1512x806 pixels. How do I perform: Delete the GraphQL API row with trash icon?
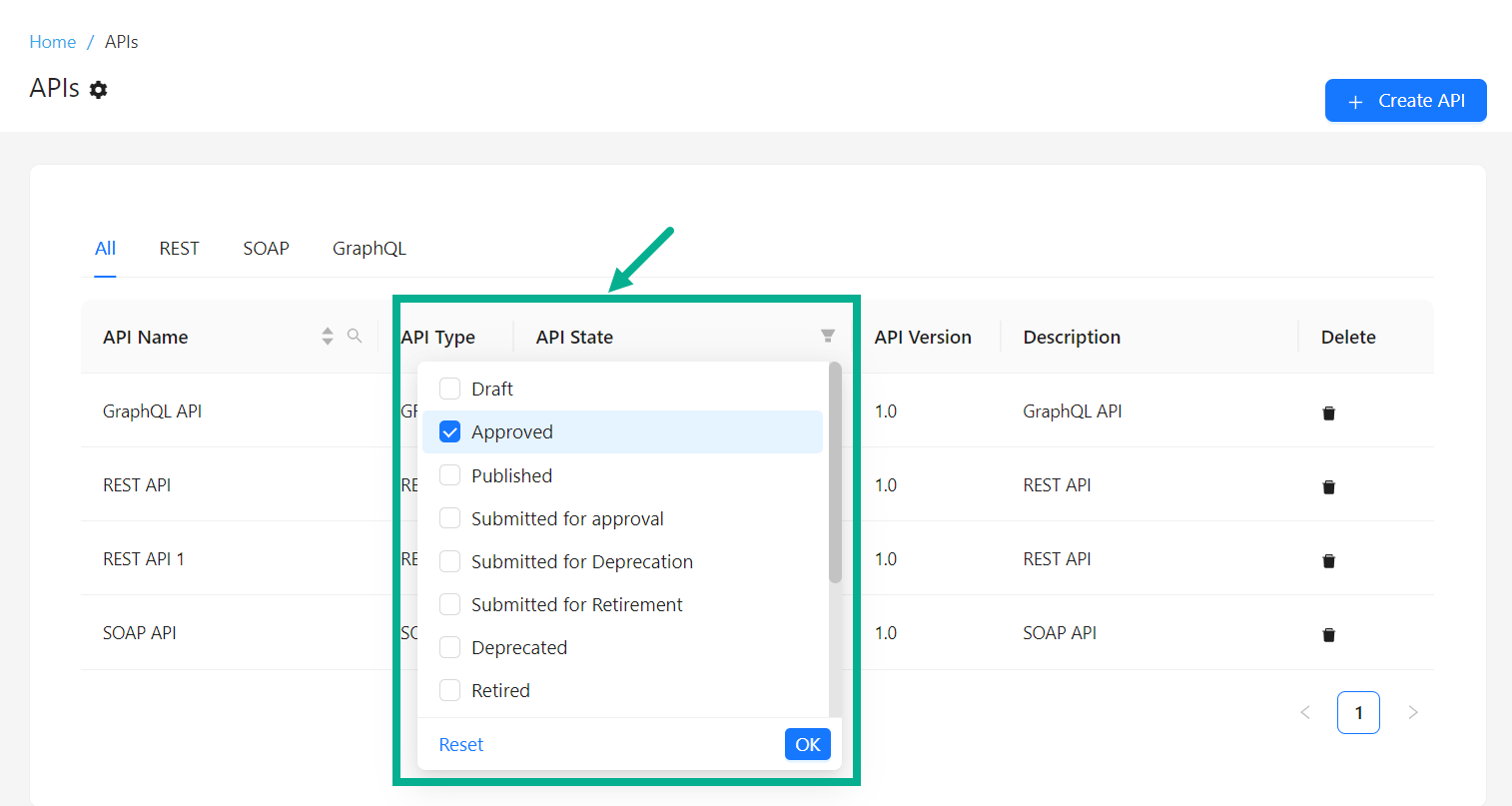point(1328,413)
